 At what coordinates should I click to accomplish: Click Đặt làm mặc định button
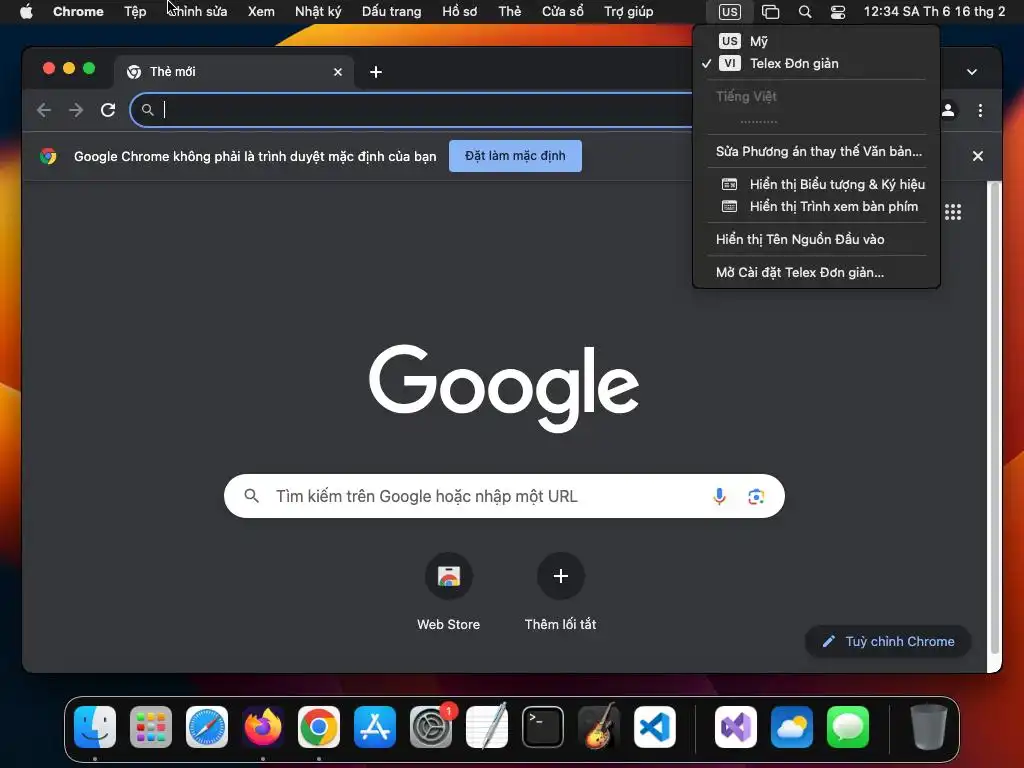515,156
